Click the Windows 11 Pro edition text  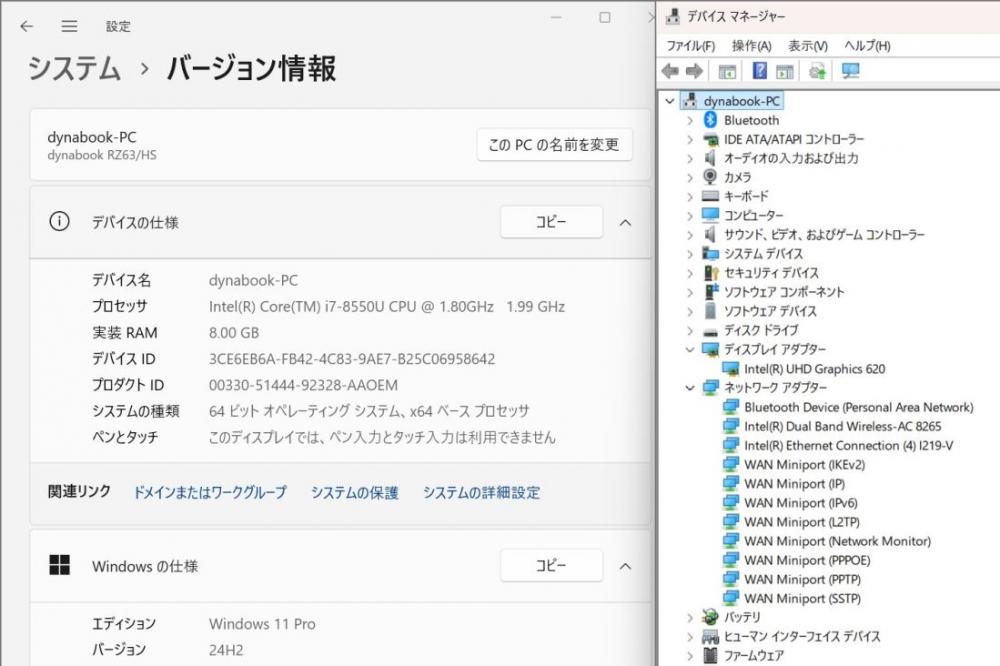click(x=262, y=623)
